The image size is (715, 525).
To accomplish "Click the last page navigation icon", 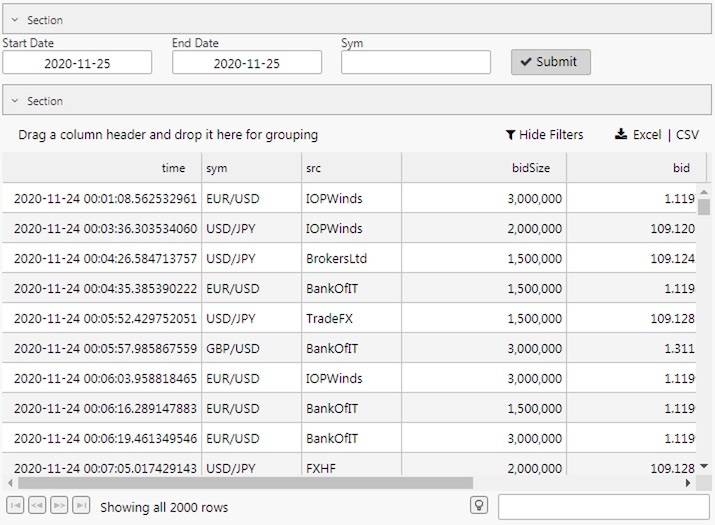I will click(x=81, y=506).
